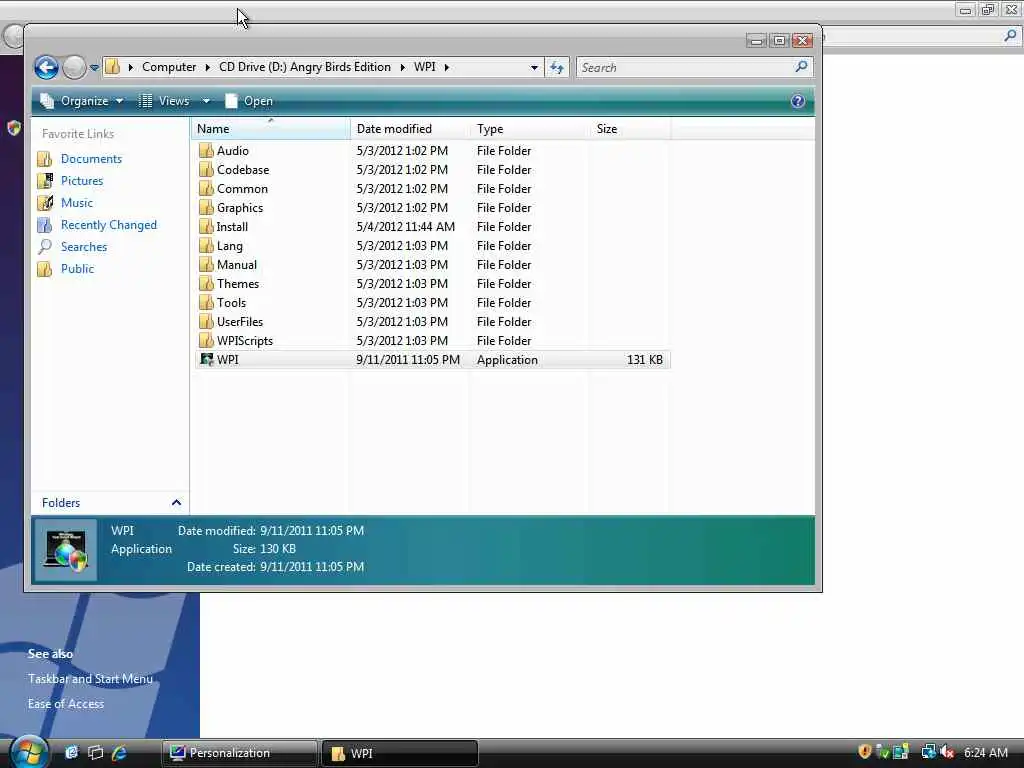
Task: Go back using the blue Back arrow
Action: pos(46,67)
